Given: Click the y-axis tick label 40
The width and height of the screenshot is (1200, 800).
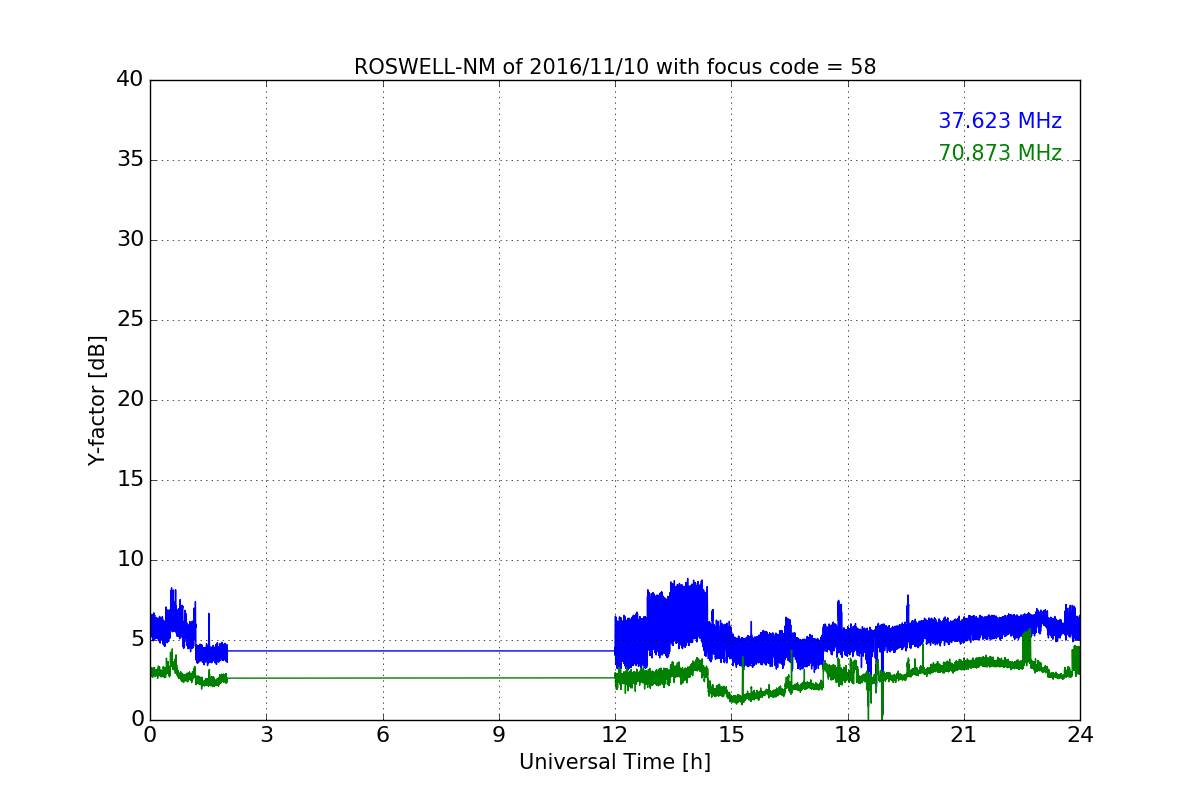Looking at the screenshot, I should click(x=130, y=80).
